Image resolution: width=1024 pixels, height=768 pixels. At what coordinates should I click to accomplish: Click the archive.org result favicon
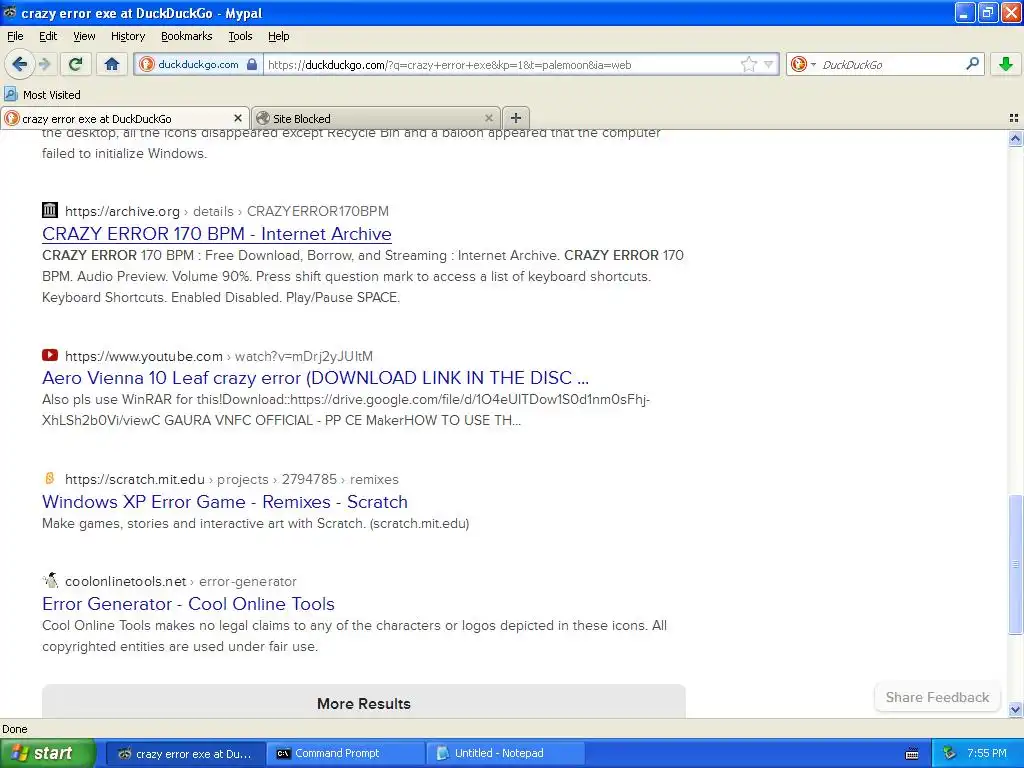[50, 210]
